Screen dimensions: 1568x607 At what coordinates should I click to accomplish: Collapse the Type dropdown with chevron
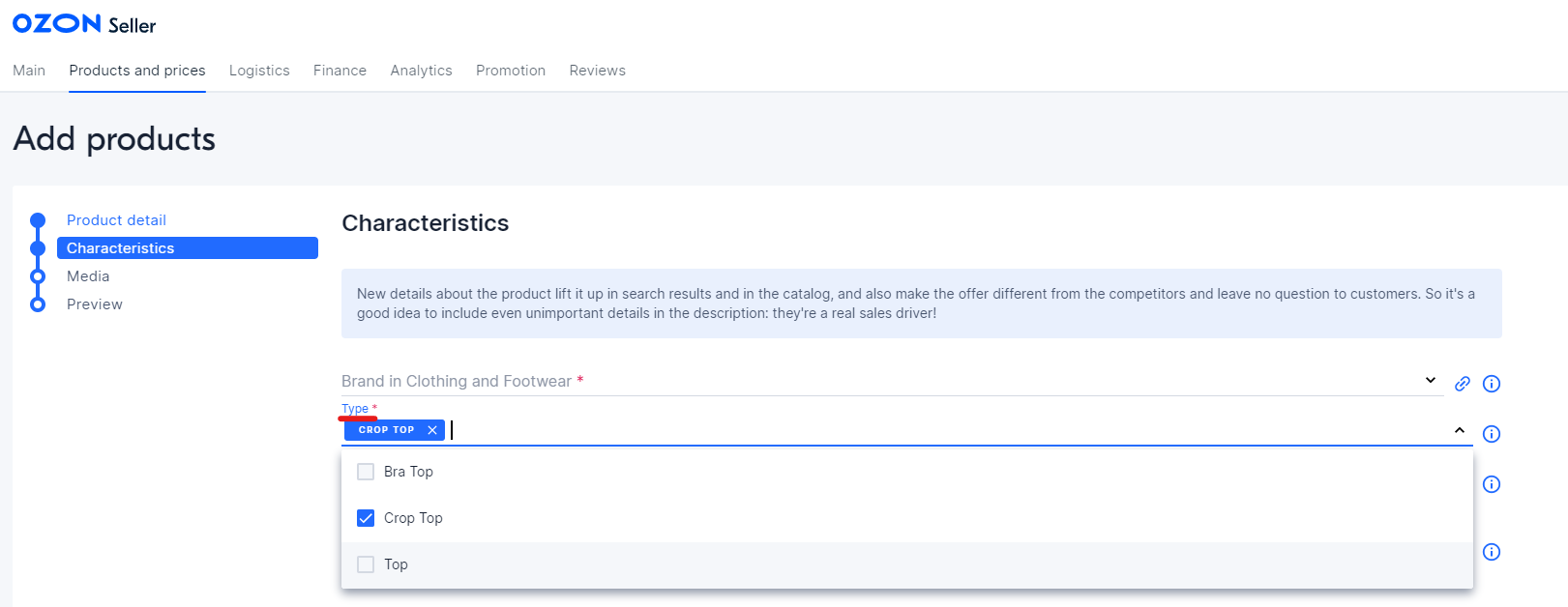coord(1459,430)
